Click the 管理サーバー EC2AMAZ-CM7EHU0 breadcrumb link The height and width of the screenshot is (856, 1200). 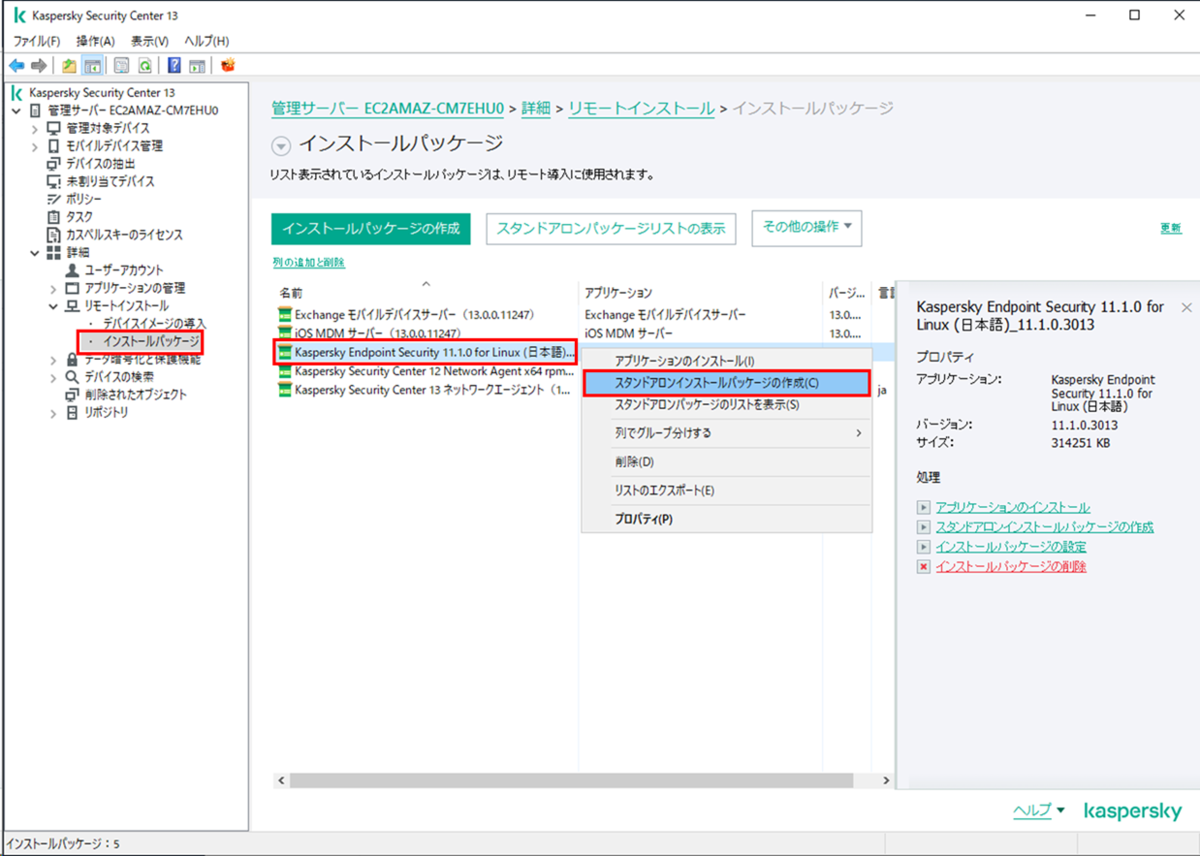click(388, 108)
